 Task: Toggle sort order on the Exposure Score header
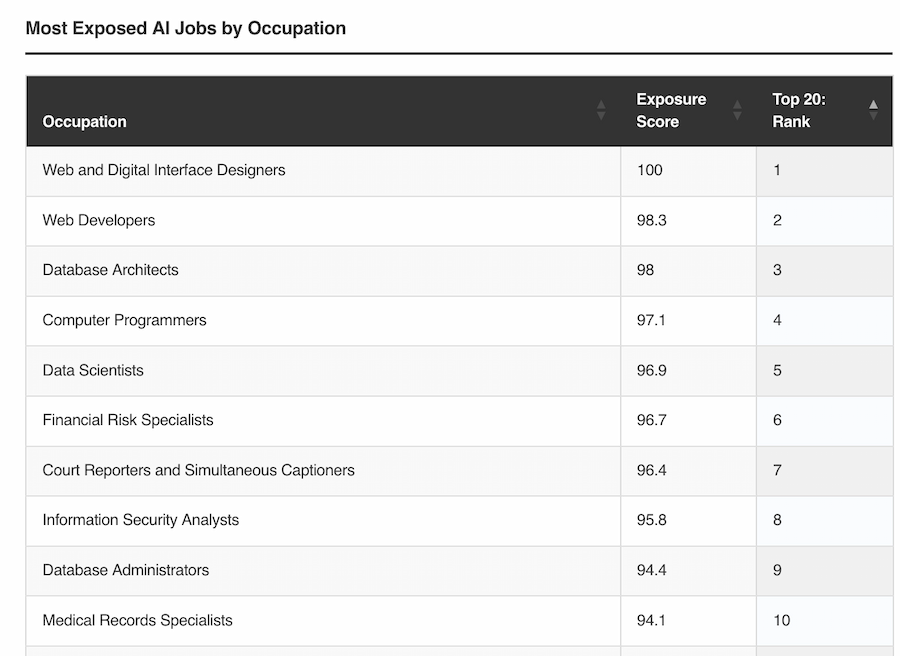pyautogui.click(x=671, y=110)
